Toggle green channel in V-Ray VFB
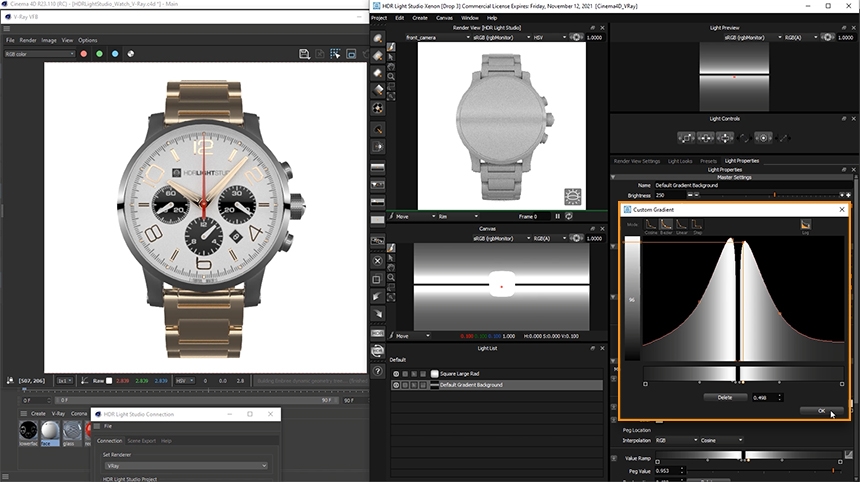860x482 pixels. [99, 54]
